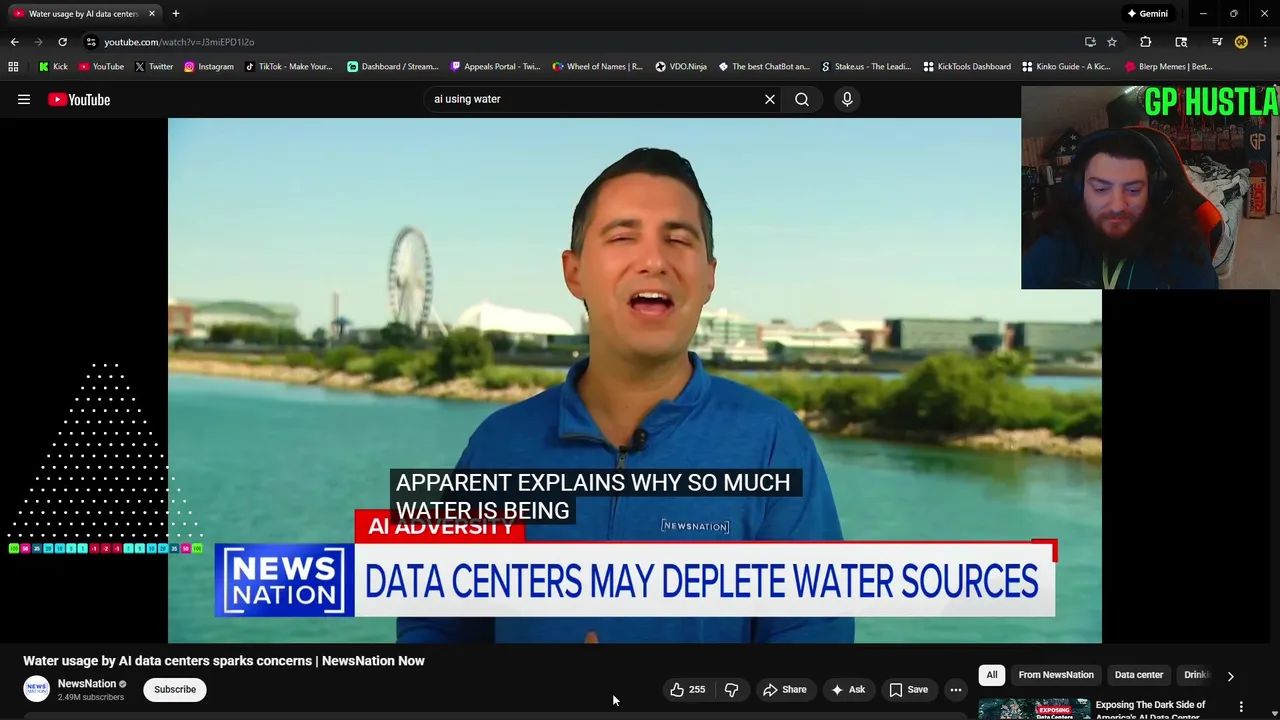Open the browser Extensions puzzle icon
The height and width of the screenshot is (720, 1280).
click(1146, 42)
